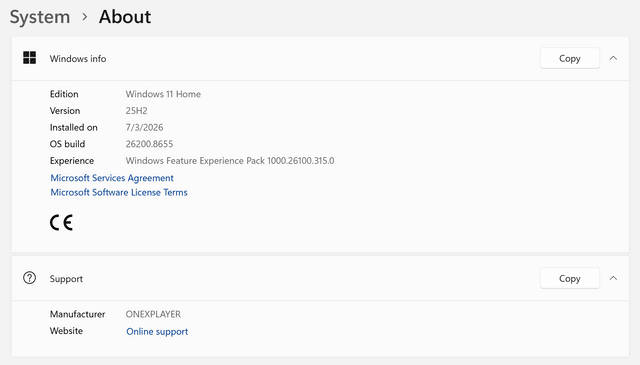Click the CE certification mark
This screenshot has height=365, width=640.
(61, 223)
